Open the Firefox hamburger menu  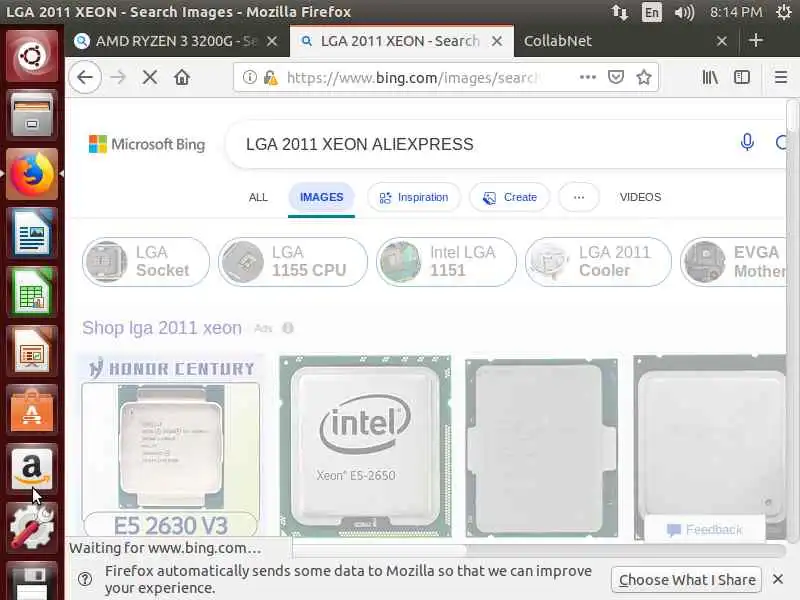click(781, 77)
